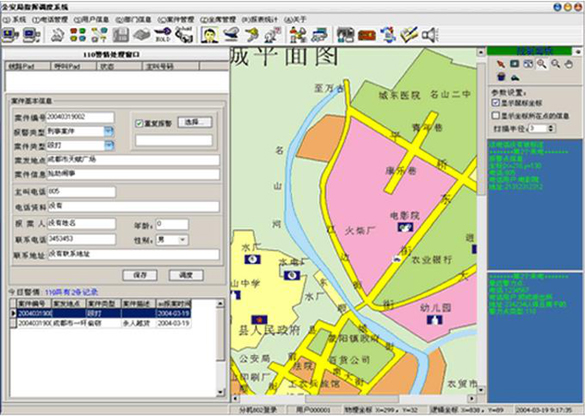Image resolution: width=585 pixels, height=416 pixels.
Task: Click the 主叫电话 input field
Action: (x=81, y=192)
